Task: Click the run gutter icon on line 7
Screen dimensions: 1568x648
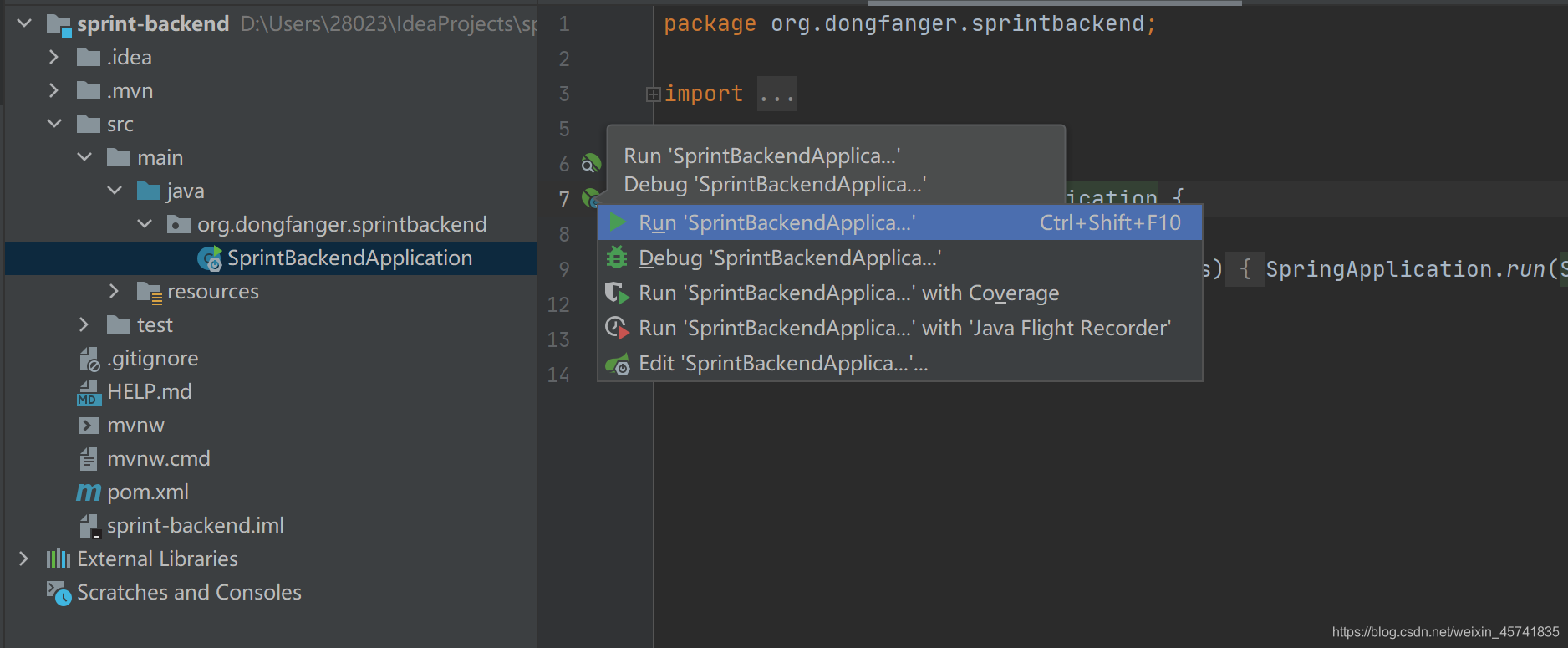Action: click(x=591, y=198)
